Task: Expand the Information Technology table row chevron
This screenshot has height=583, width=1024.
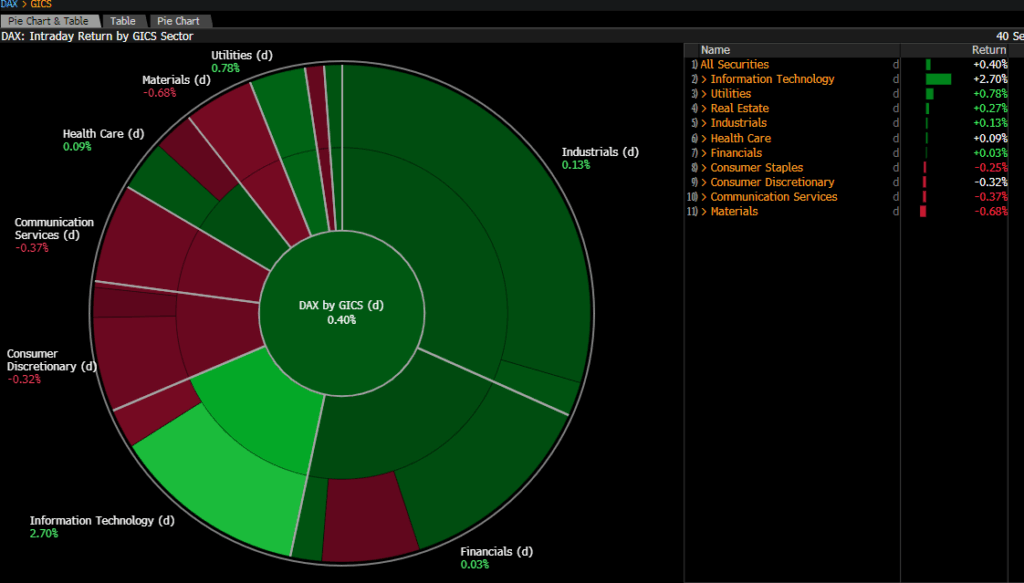Action: 704,79
